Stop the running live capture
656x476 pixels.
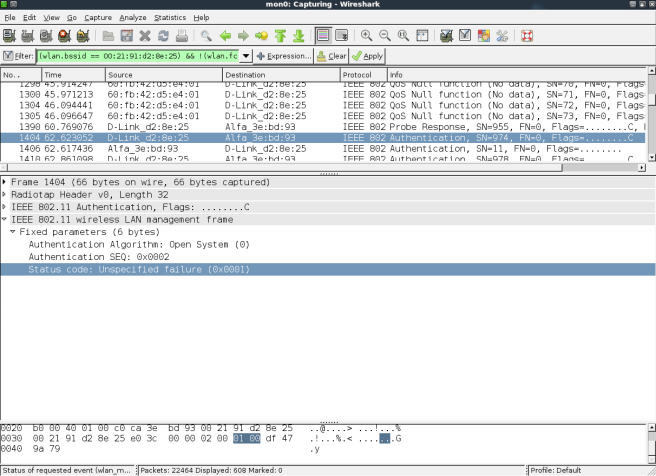(63, 36)
